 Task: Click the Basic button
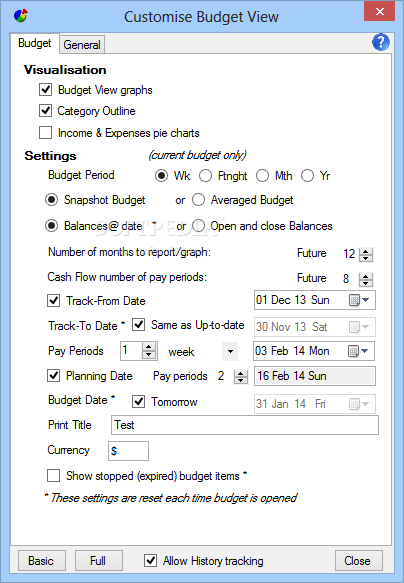pyautogui.click(x=42, y=560)
